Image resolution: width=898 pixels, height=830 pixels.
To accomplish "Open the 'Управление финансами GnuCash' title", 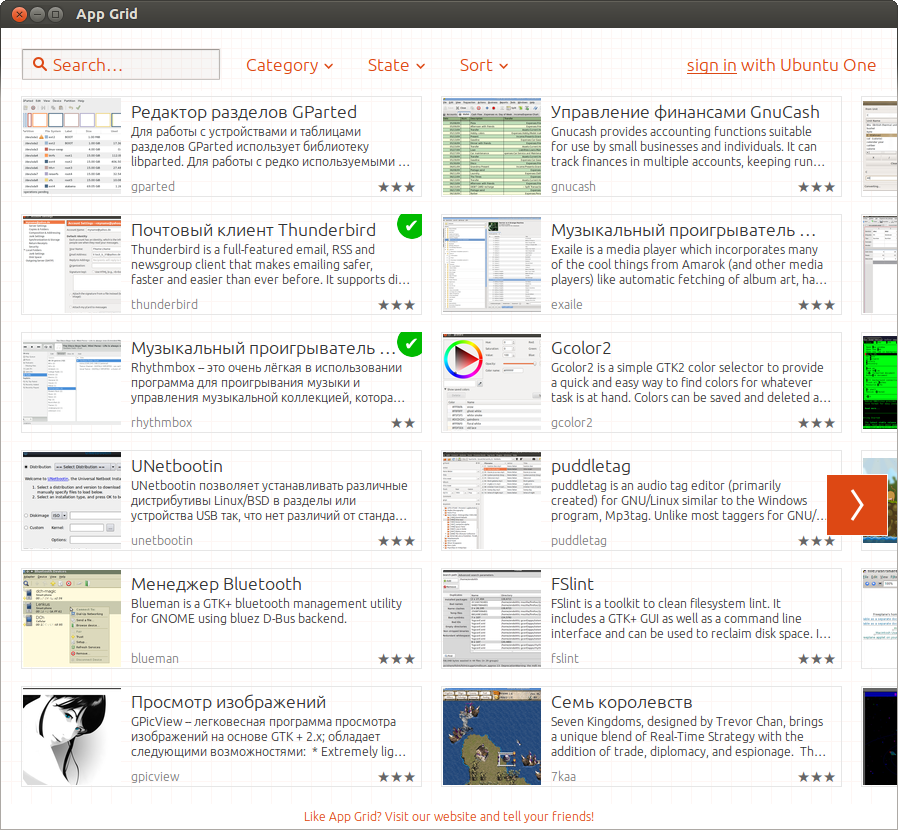I will pos(685,112).
